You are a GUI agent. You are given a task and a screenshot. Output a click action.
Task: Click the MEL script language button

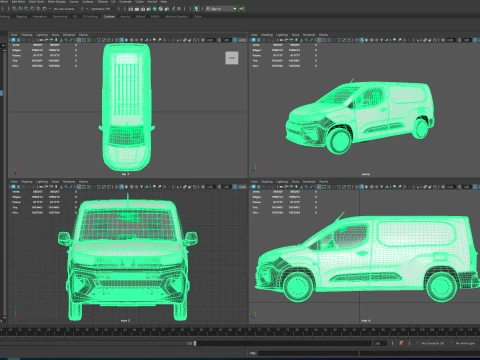pos(253,353)
